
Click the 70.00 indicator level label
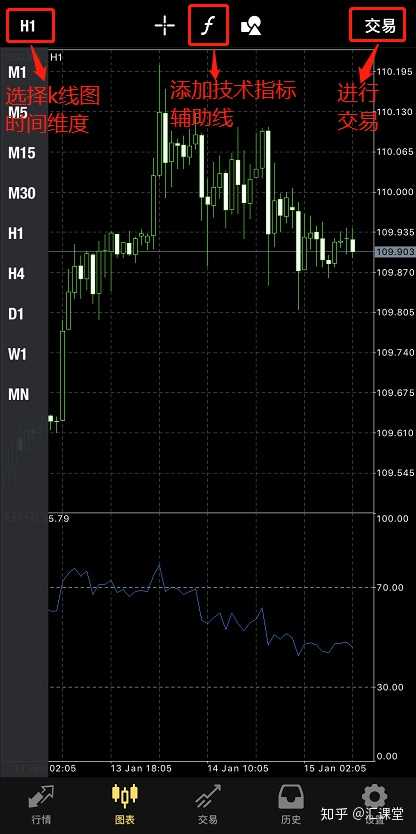coord(391,587)
